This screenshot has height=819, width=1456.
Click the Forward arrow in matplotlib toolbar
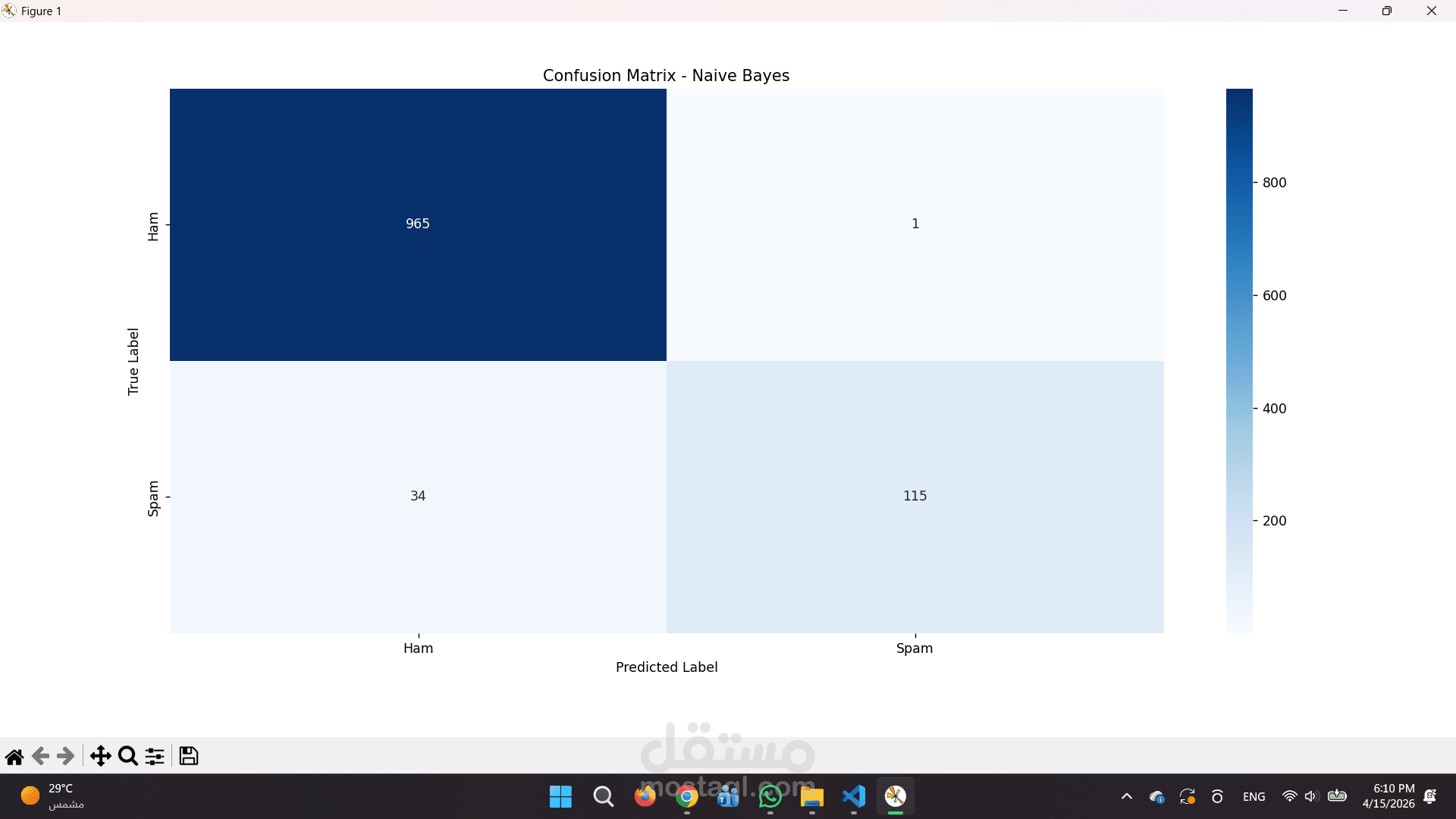[x=66, y=756]
